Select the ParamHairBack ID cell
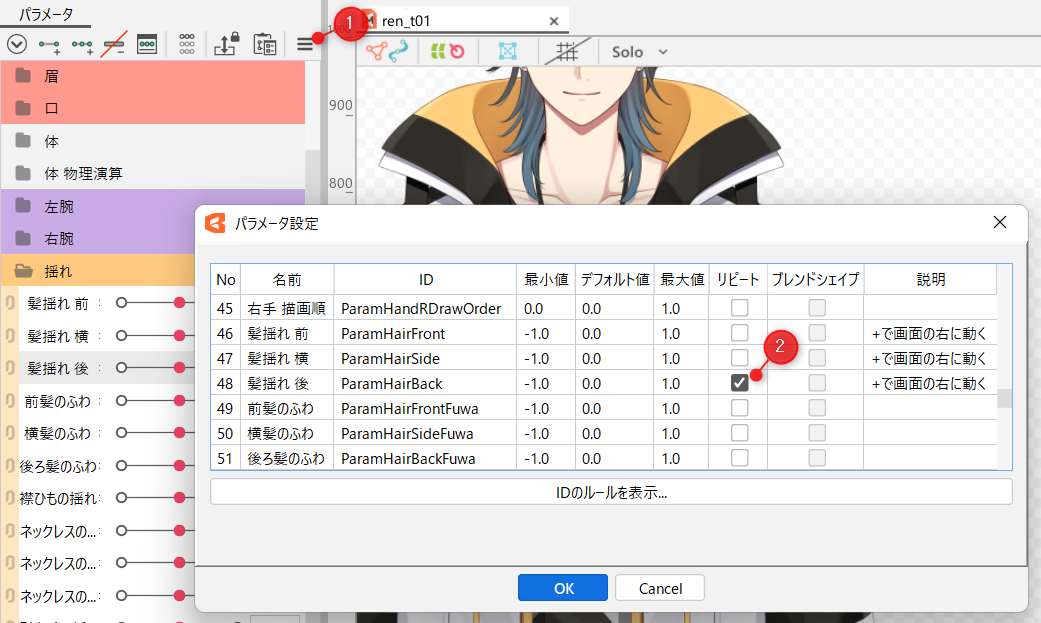 click(x=425, y=383)
